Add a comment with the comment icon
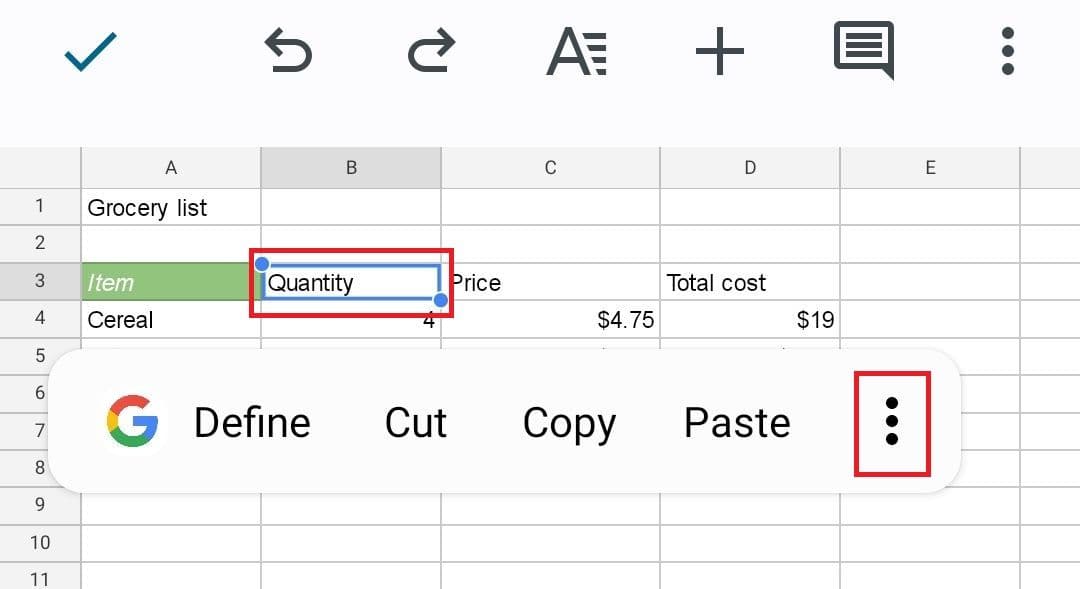The height and width of the screenshot is (589, 1080). pos(864,50)
